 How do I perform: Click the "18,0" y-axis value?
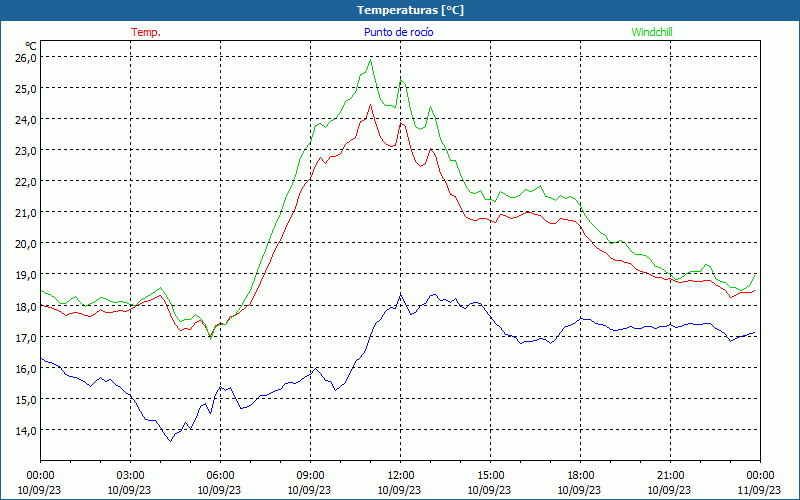click(26, 307)
